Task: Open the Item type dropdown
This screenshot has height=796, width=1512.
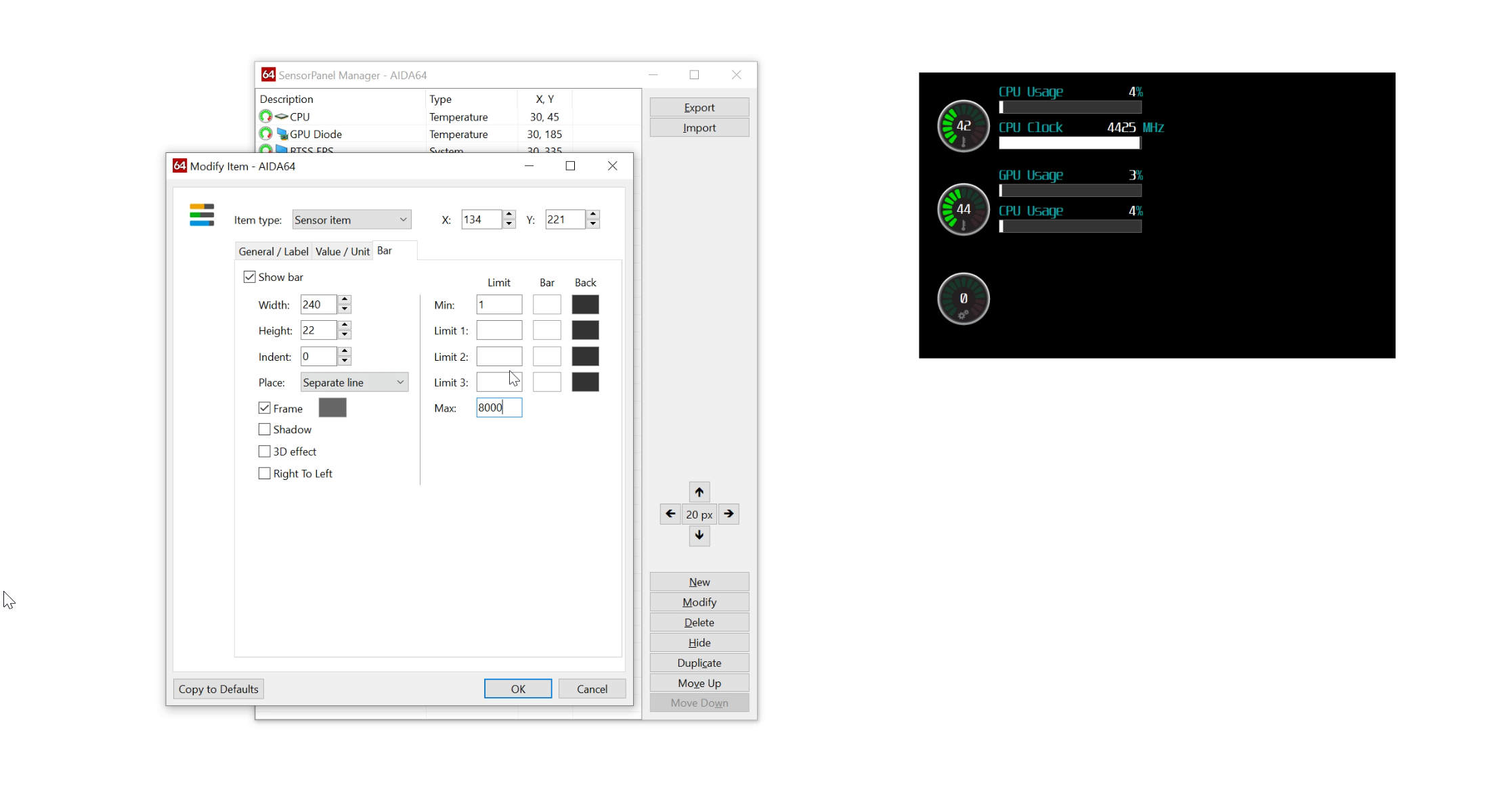Action: point(351,219)
